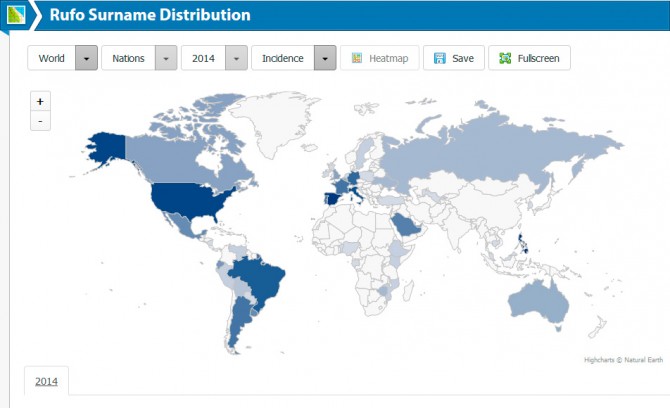The image size is (670, 408).
Task: Click the Forebears logo in the header
Action: (17, 16)
